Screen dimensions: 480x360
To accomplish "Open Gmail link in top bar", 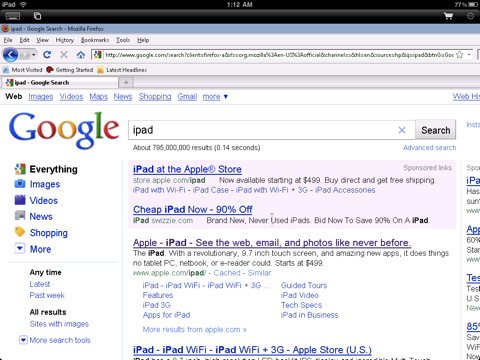I will [x=187, y=97].
